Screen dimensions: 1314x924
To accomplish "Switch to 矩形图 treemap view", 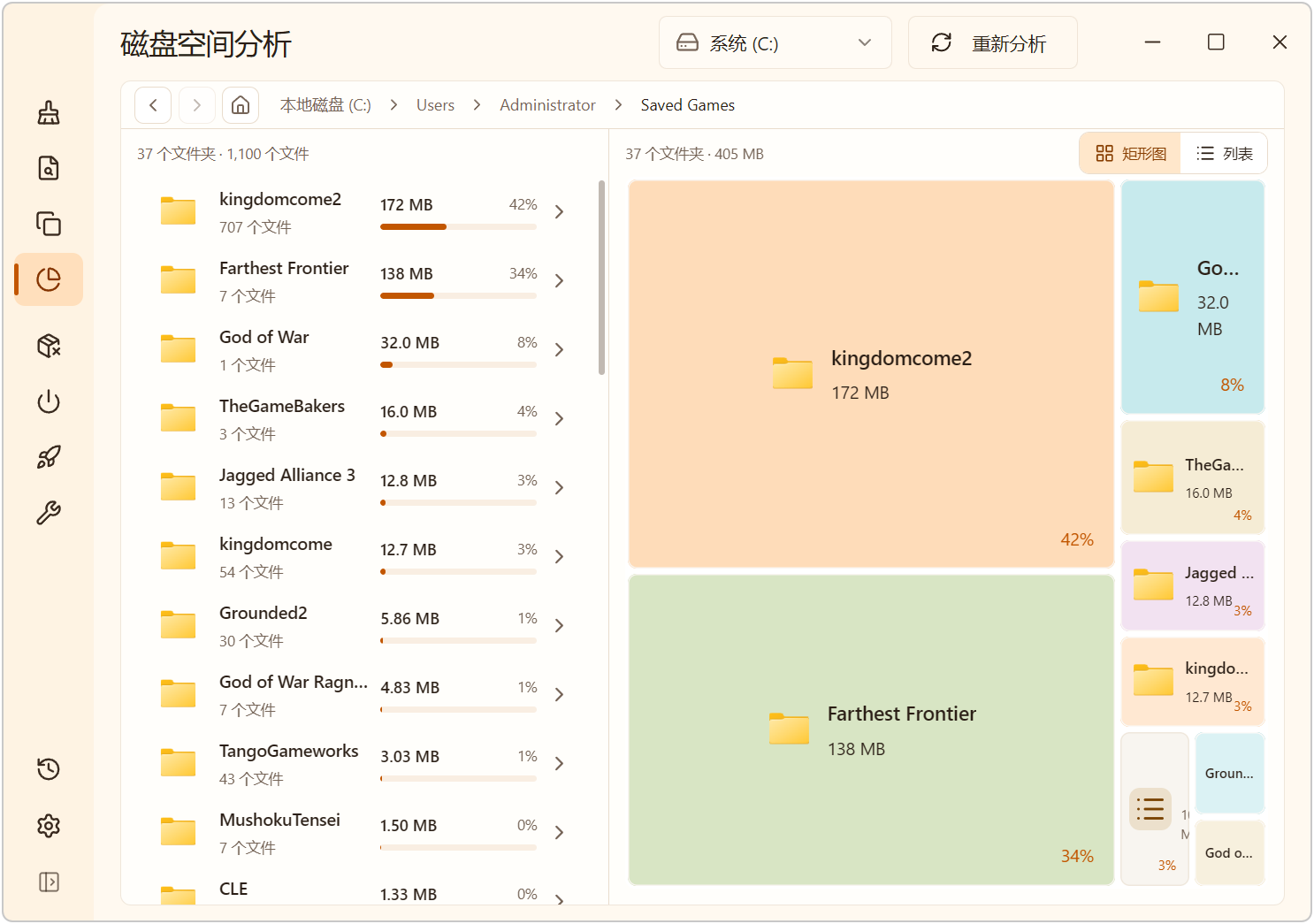I will click(1130, 154).
